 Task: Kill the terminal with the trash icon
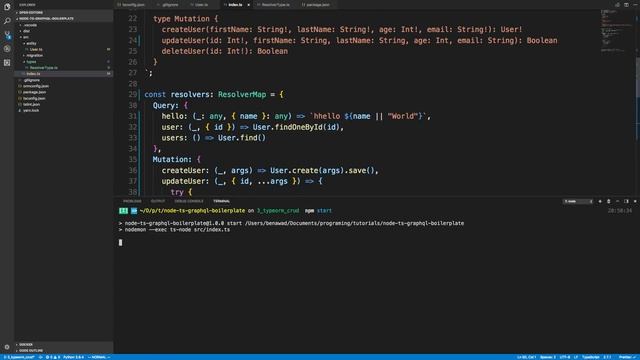pos(609,201)
